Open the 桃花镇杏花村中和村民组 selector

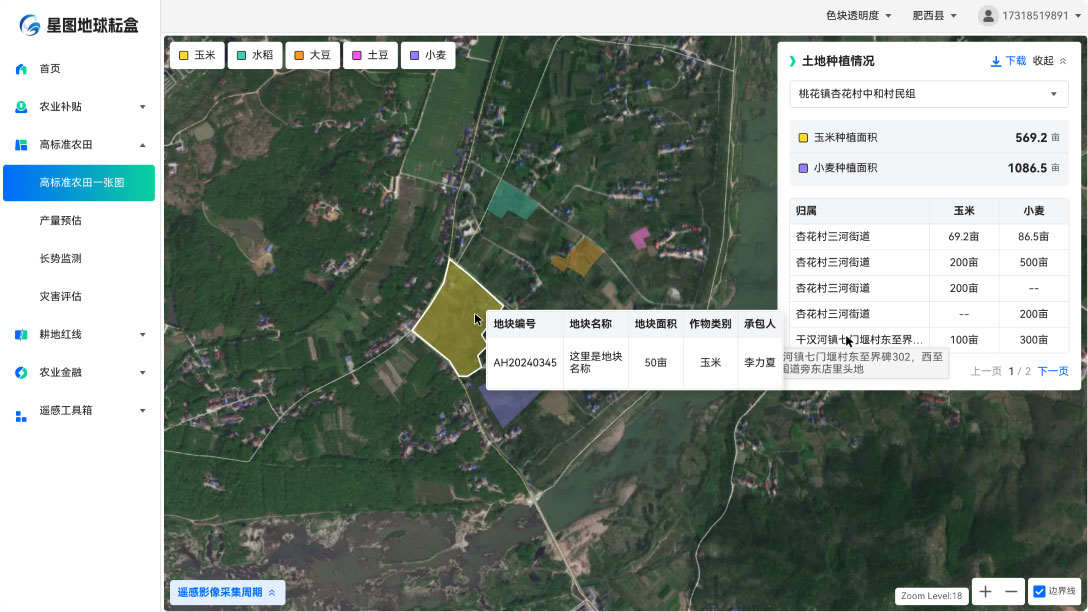[928, 94]
